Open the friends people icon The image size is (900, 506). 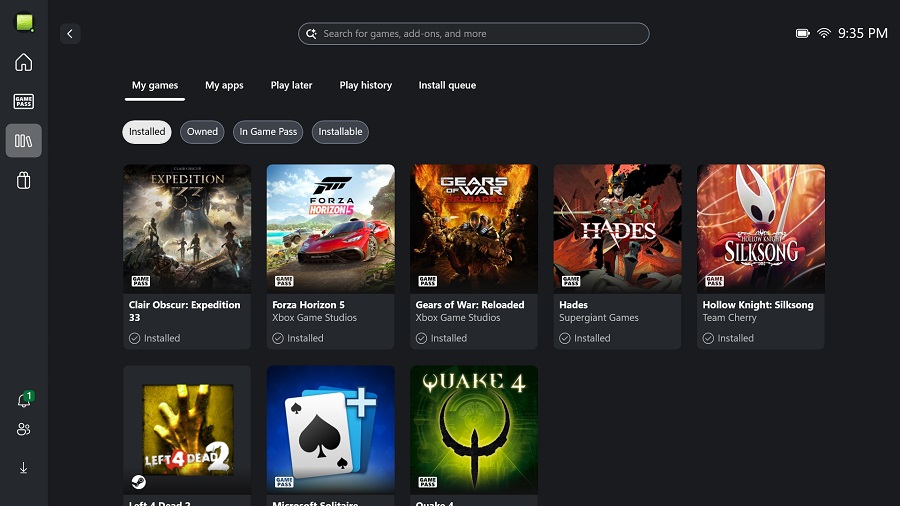tap(23, 429)
